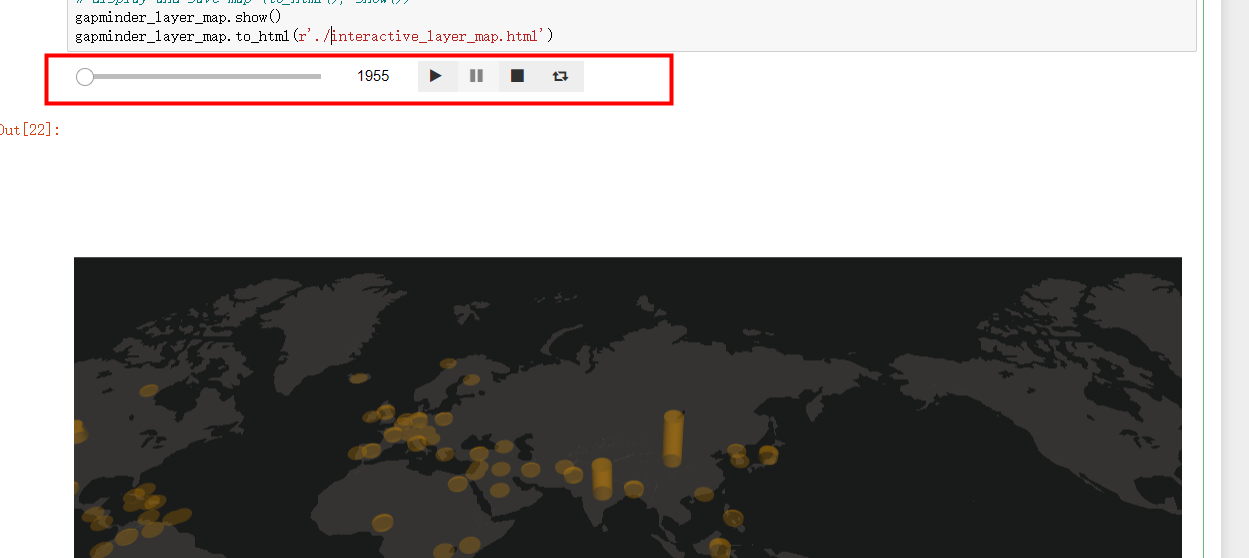
Task: Toggle the animation loop button
Action: pos(560,76)
